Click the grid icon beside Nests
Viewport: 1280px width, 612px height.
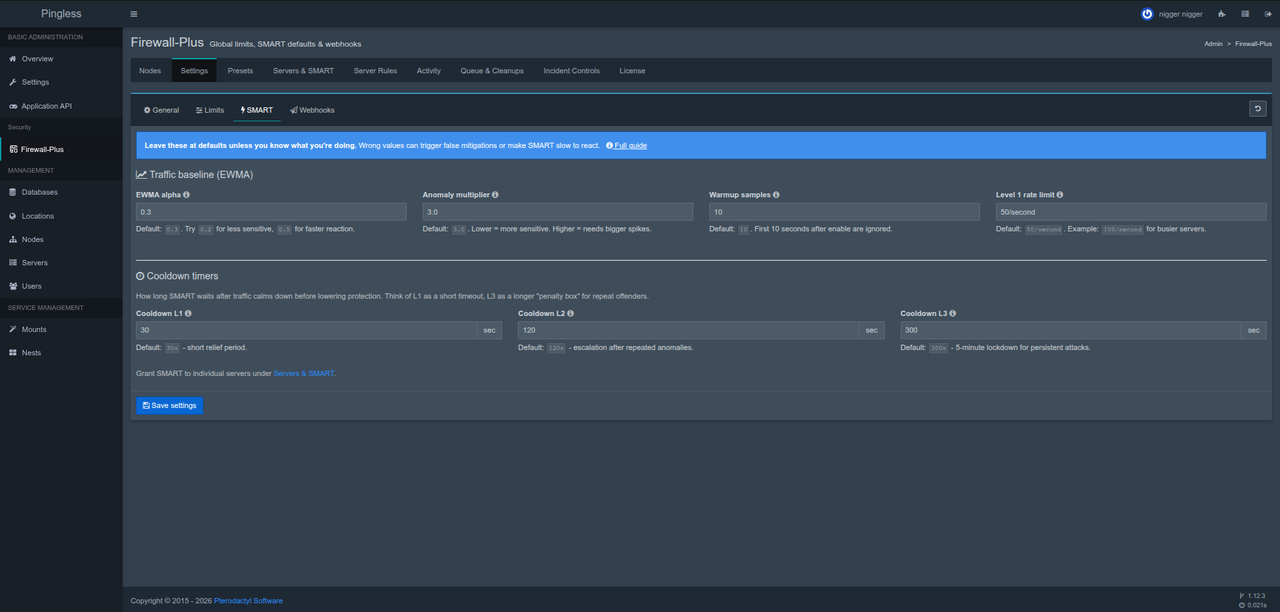[13, 352]
